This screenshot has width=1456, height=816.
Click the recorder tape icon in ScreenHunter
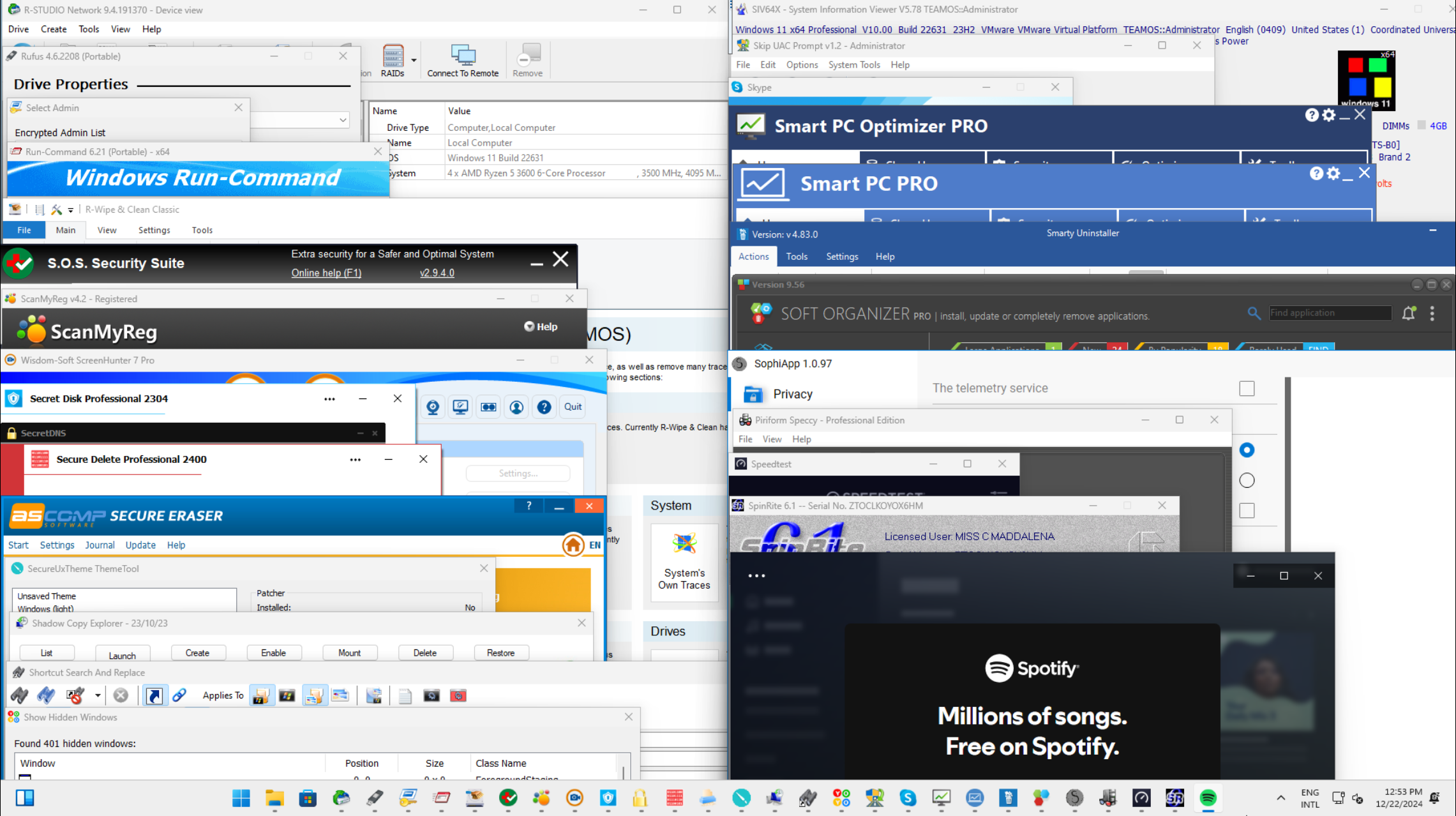pos(488,407)
